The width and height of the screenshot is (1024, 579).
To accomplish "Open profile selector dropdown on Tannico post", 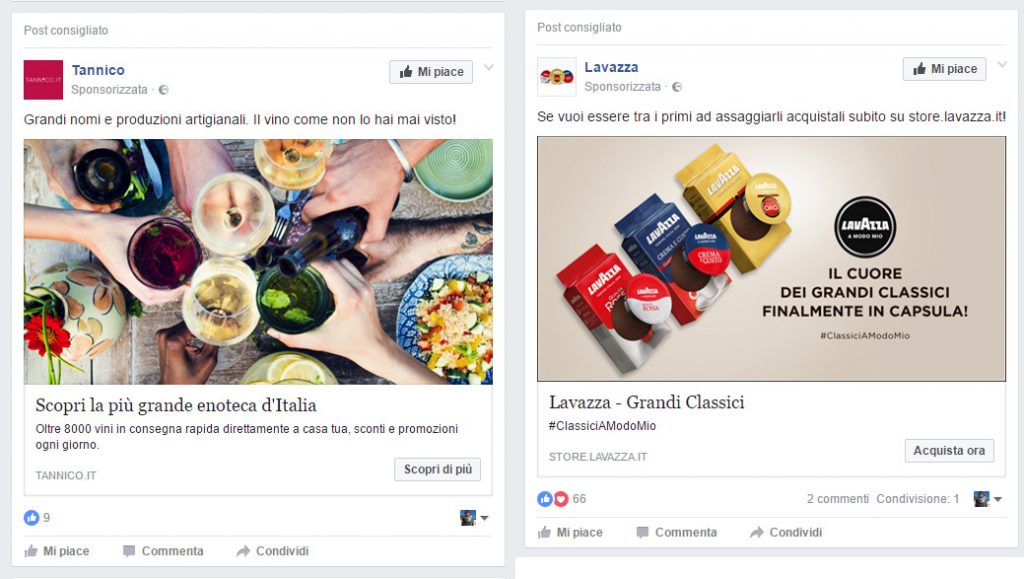I will coord(475,518).
